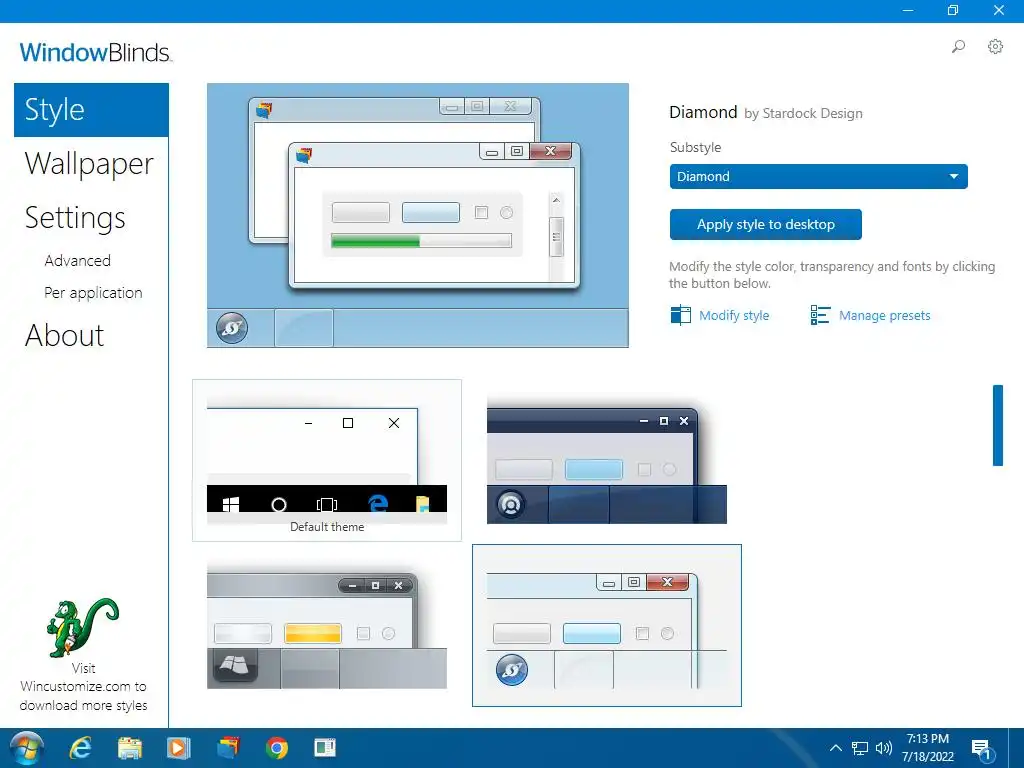Screen dimensions: 1024x768
Task: Click the Manage presets link
Action: pos(884,315)
